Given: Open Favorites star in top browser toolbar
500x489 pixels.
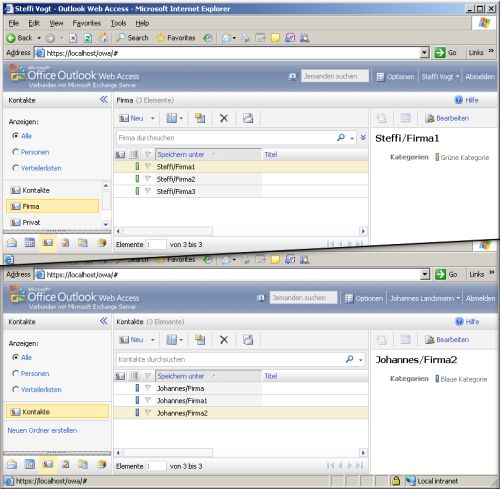Looking at the screenshot, I should 176,38.
